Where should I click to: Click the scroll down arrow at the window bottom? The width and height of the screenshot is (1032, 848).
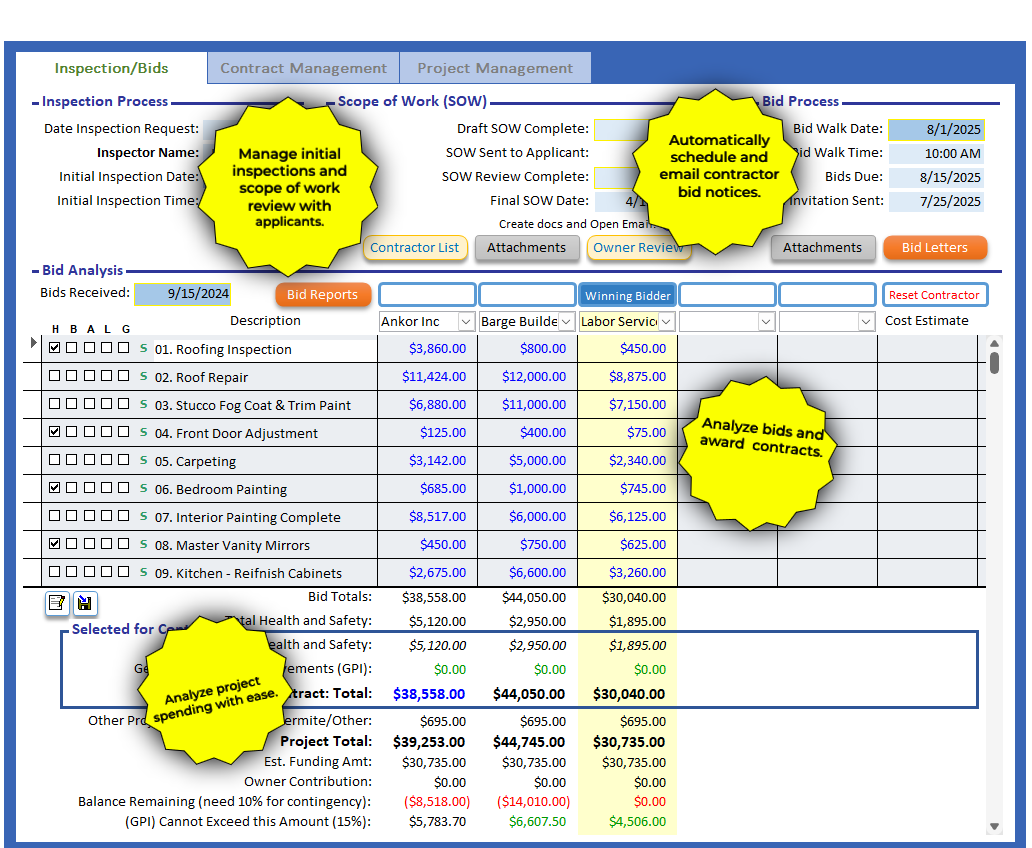click(x=994, y=827)
